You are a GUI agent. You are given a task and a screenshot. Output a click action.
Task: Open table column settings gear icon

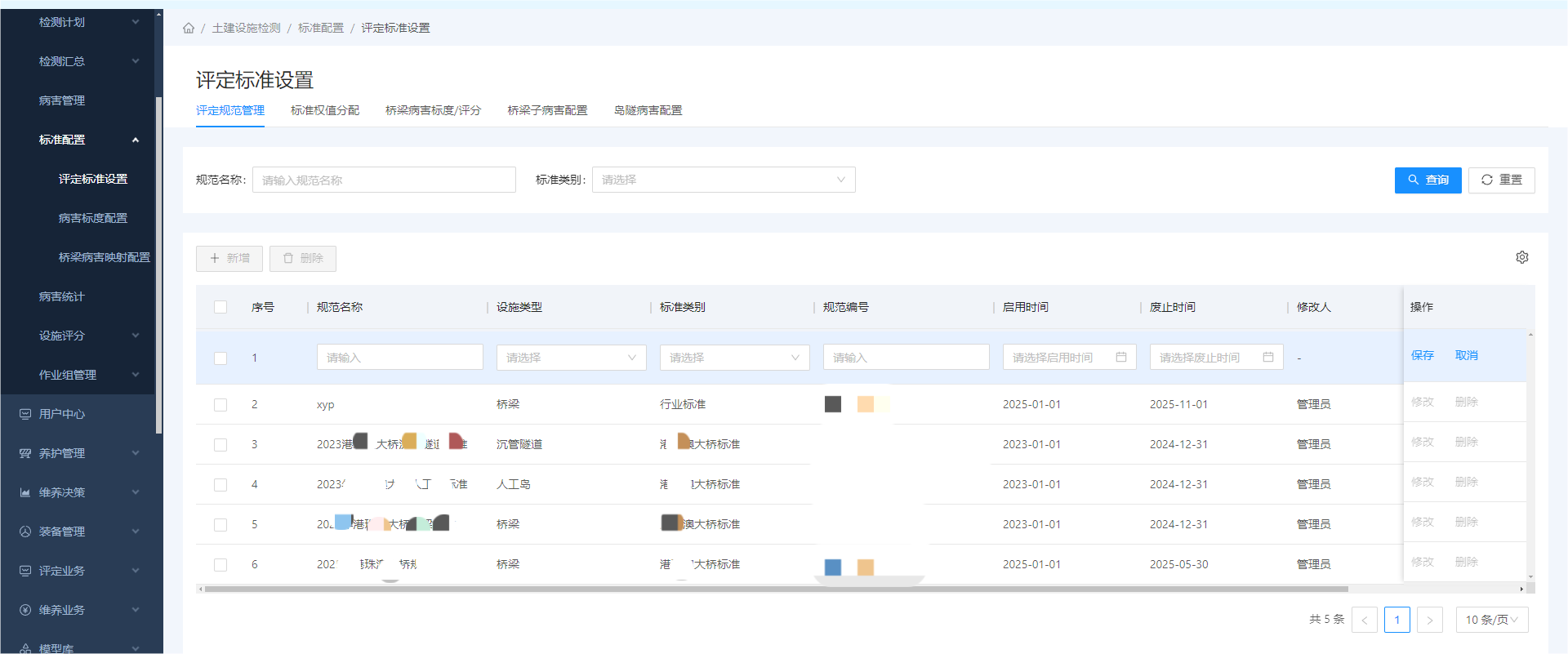tap(1522, 257)
